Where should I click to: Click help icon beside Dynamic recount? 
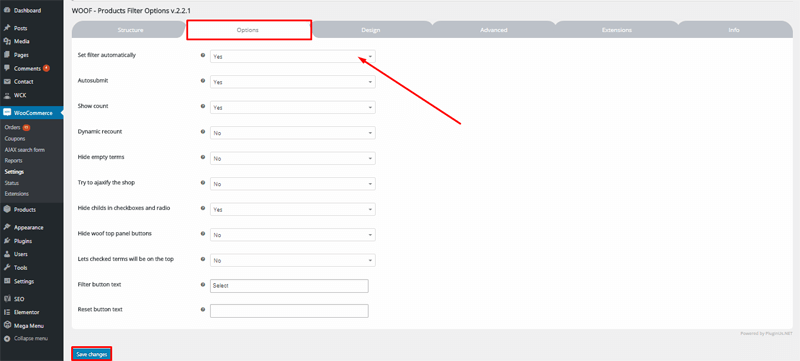[x=203, y=131]
